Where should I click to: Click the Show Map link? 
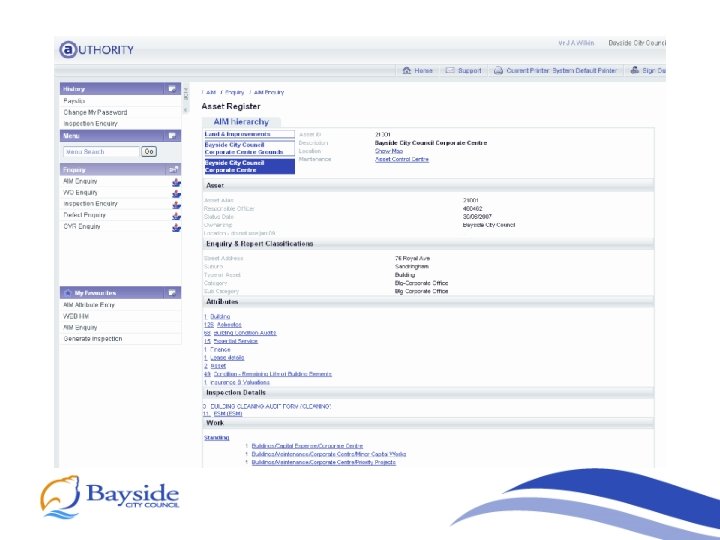389,151
